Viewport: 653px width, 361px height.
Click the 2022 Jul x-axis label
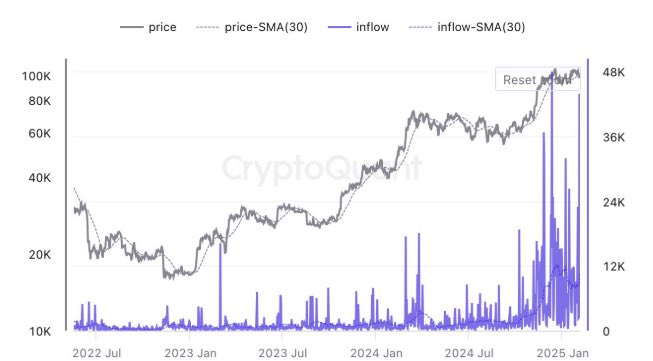97,353
